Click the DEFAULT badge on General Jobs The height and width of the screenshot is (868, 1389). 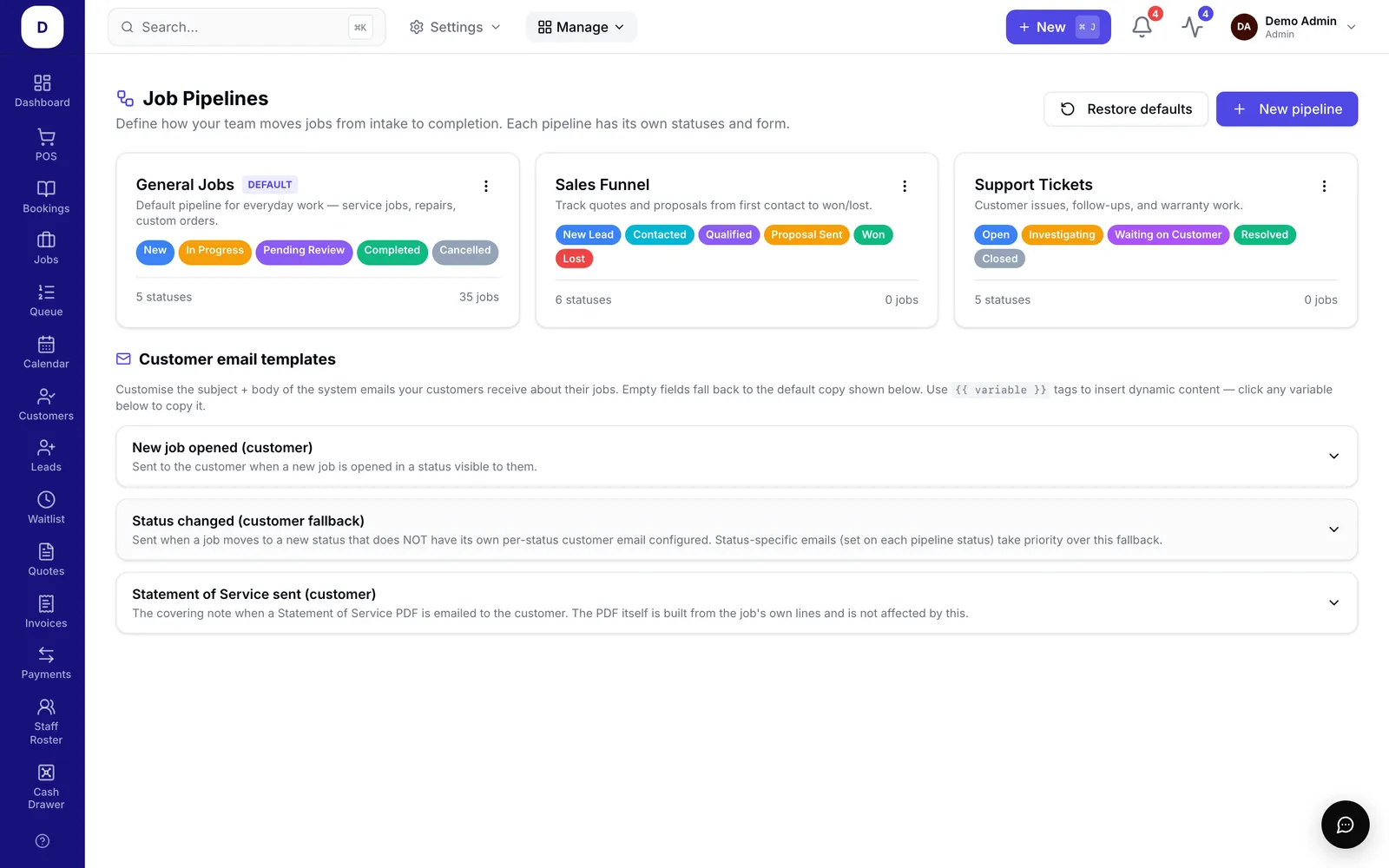tap(270, 185)
